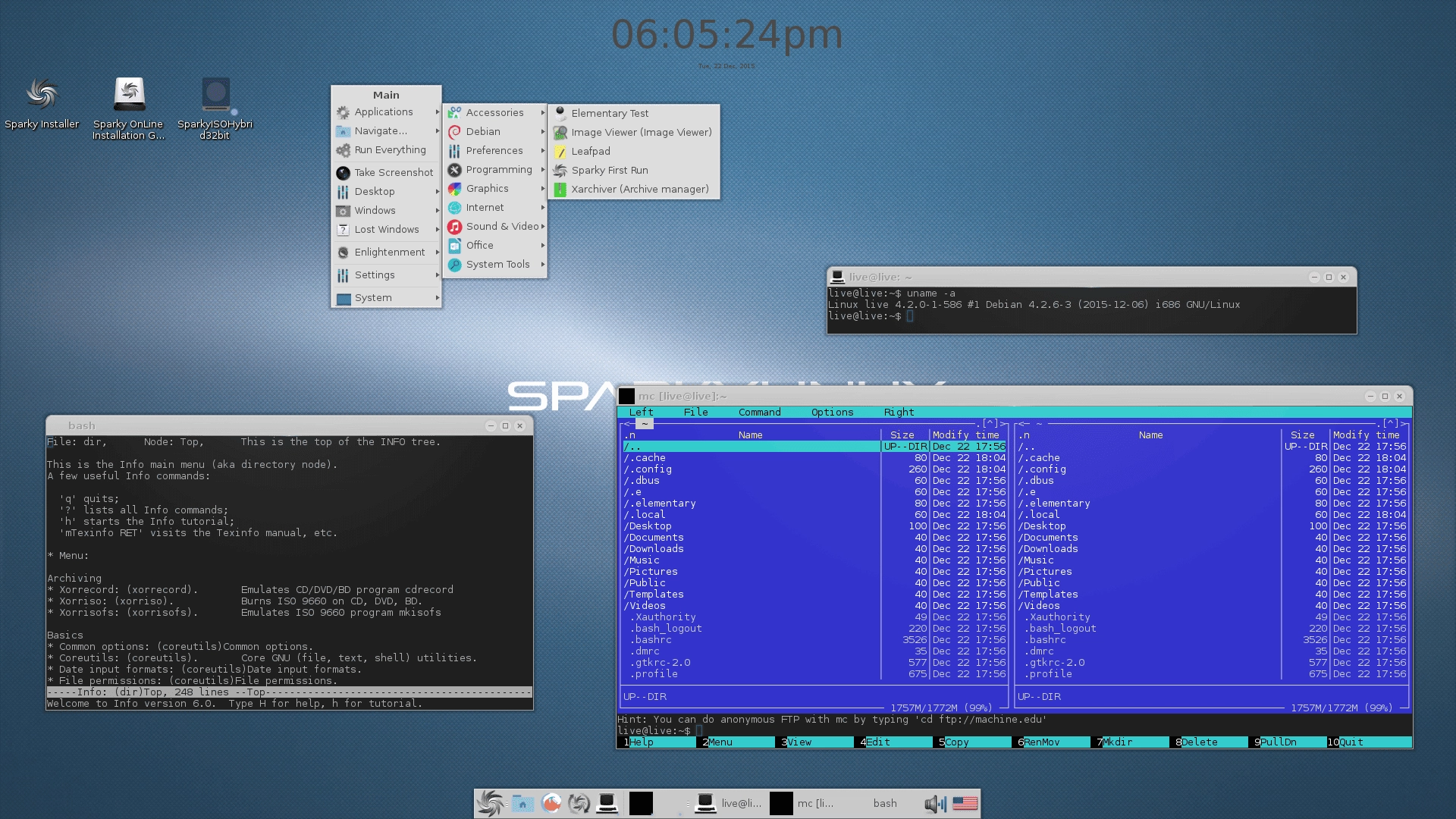This screenshot has height=819, width=1456.
Task: Open the volume mixer speaker icon
Action: [936, 804]
